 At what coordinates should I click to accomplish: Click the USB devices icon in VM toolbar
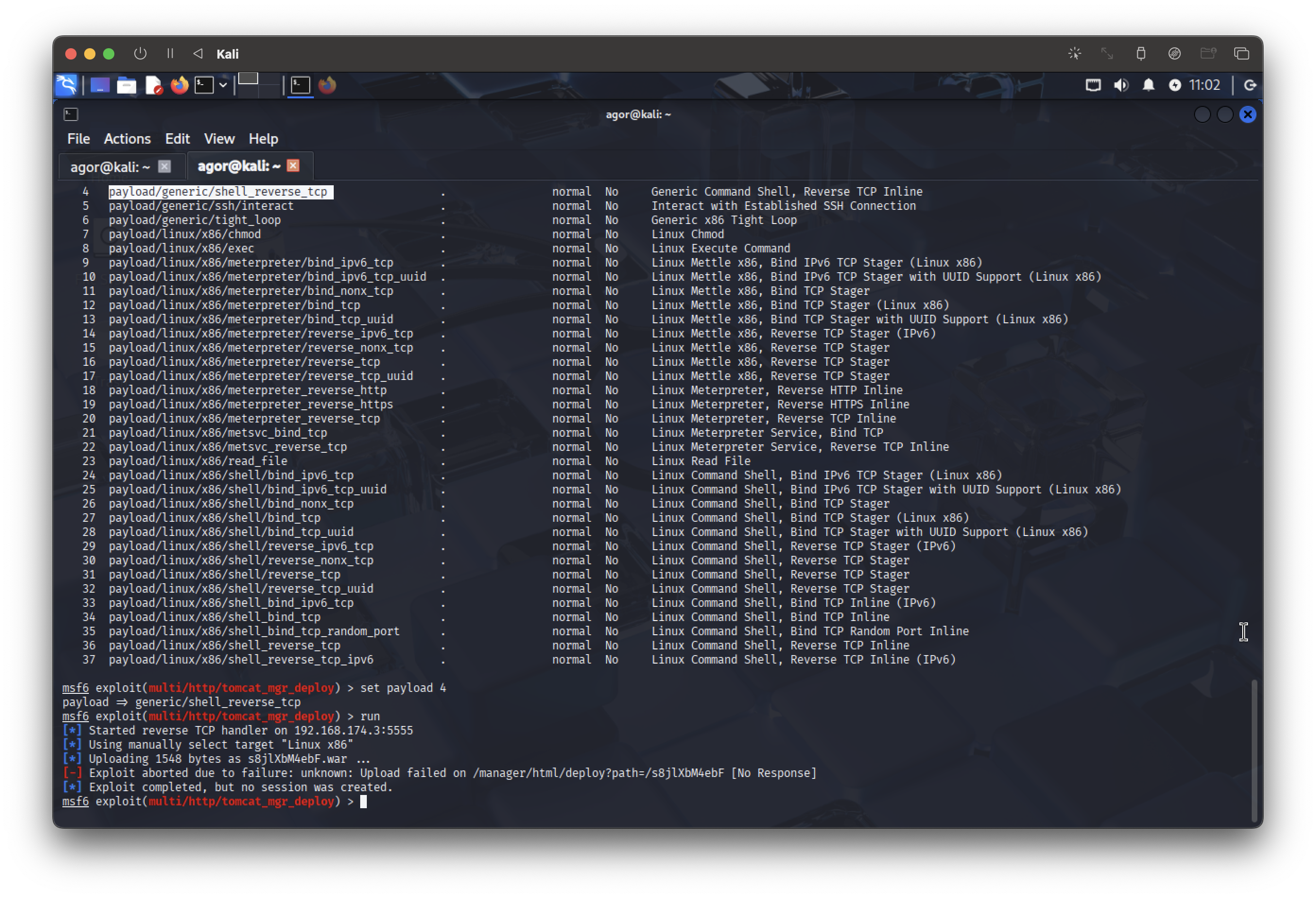(x=1141, y=53)
